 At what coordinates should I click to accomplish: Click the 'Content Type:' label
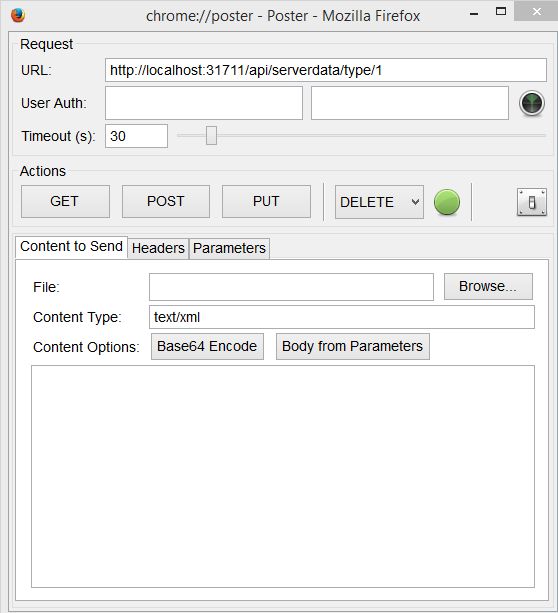[77, 317]
